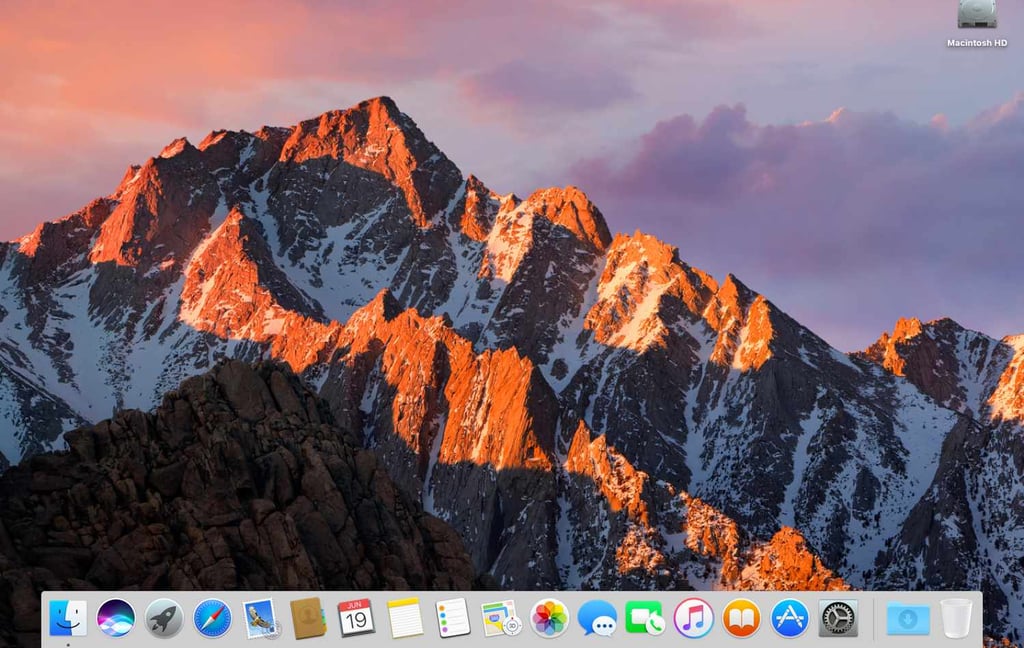The image size is (1024, 648).
Task: Open System Preferences gear icon
Action: click(838, 618)
